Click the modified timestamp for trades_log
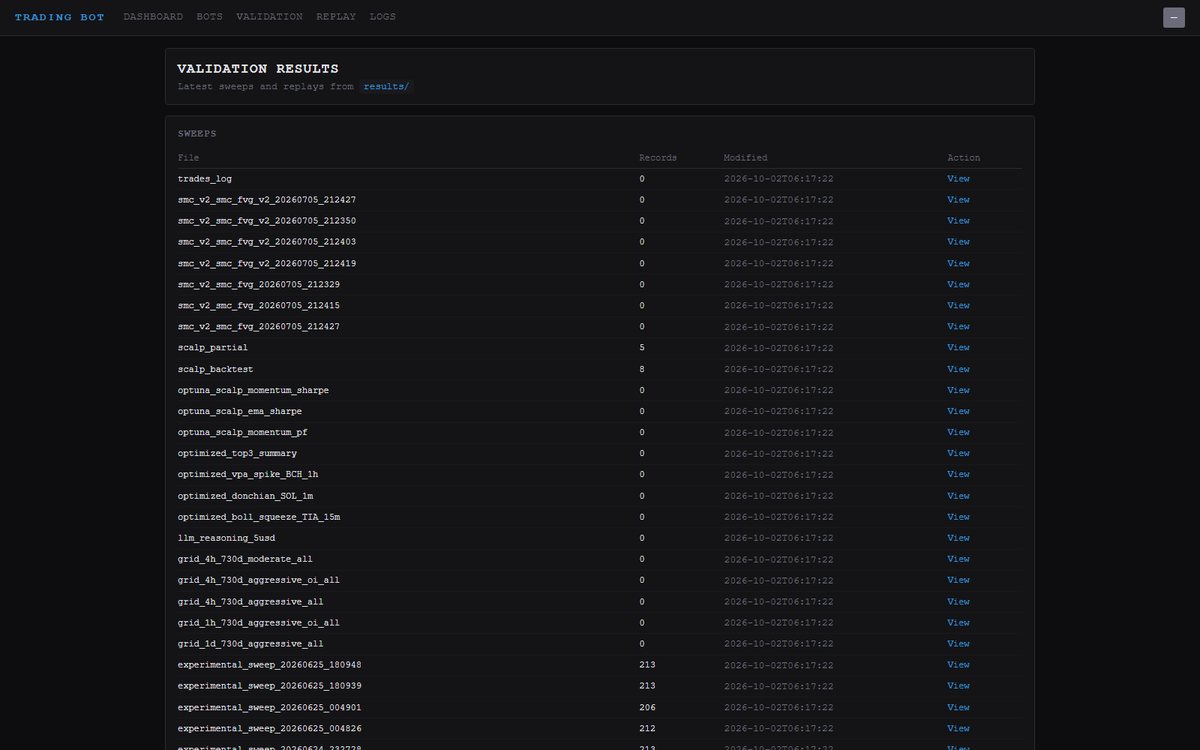Viewport: 1200px width, 750px height. tap(779, 179)
